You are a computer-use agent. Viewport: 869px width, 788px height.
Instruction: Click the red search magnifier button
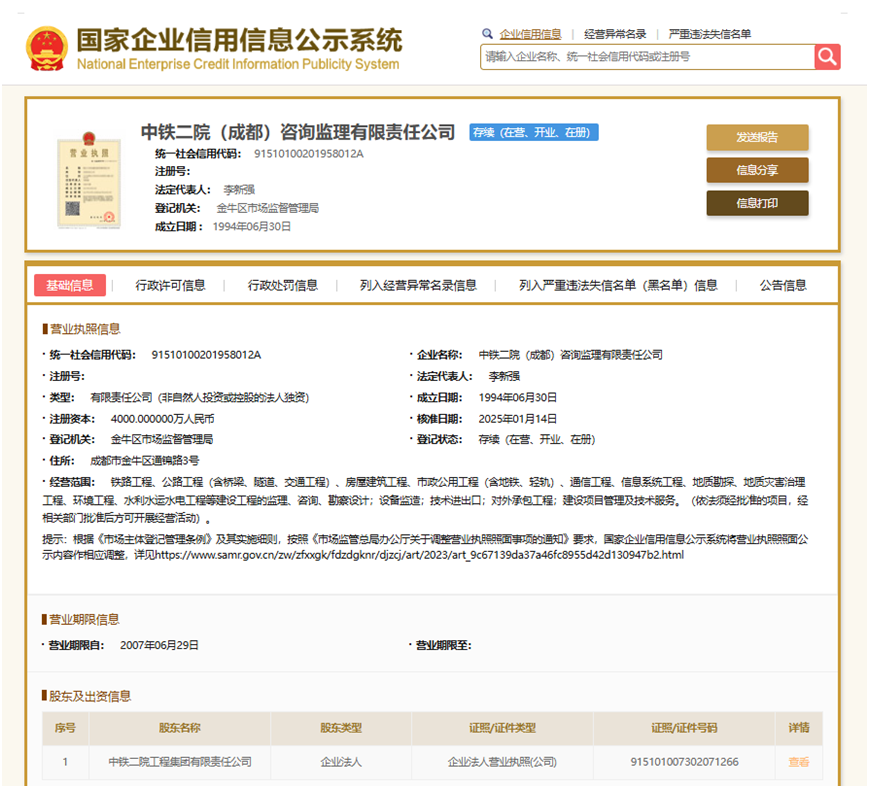(827, 57)
